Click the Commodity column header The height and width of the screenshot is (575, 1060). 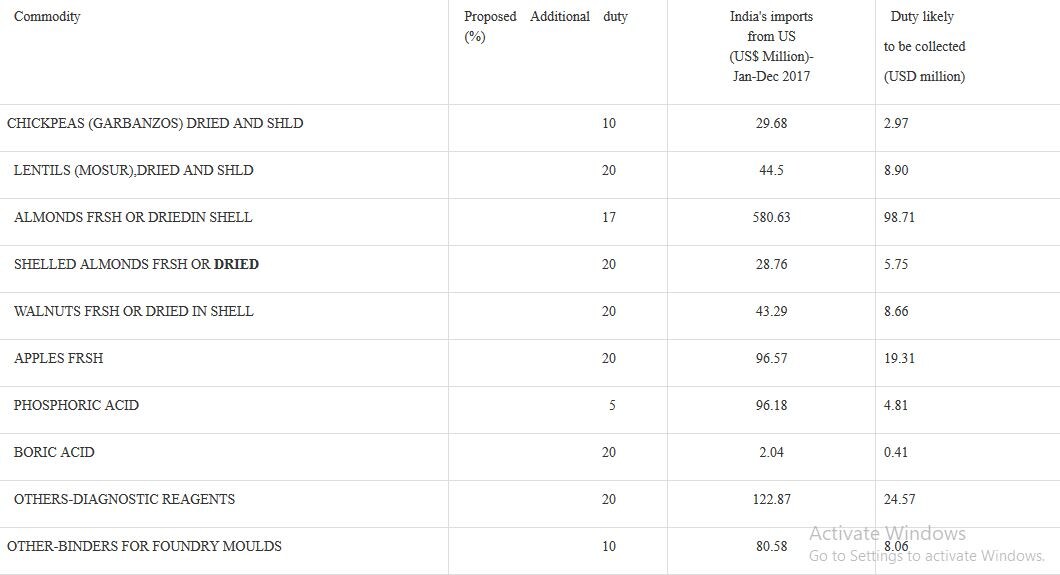coord(47,16)
